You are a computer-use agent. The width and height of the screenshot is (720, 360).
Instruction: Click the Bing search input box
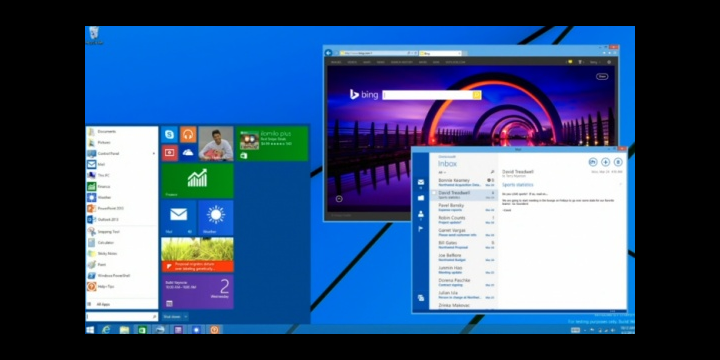[x=428, y=95]
